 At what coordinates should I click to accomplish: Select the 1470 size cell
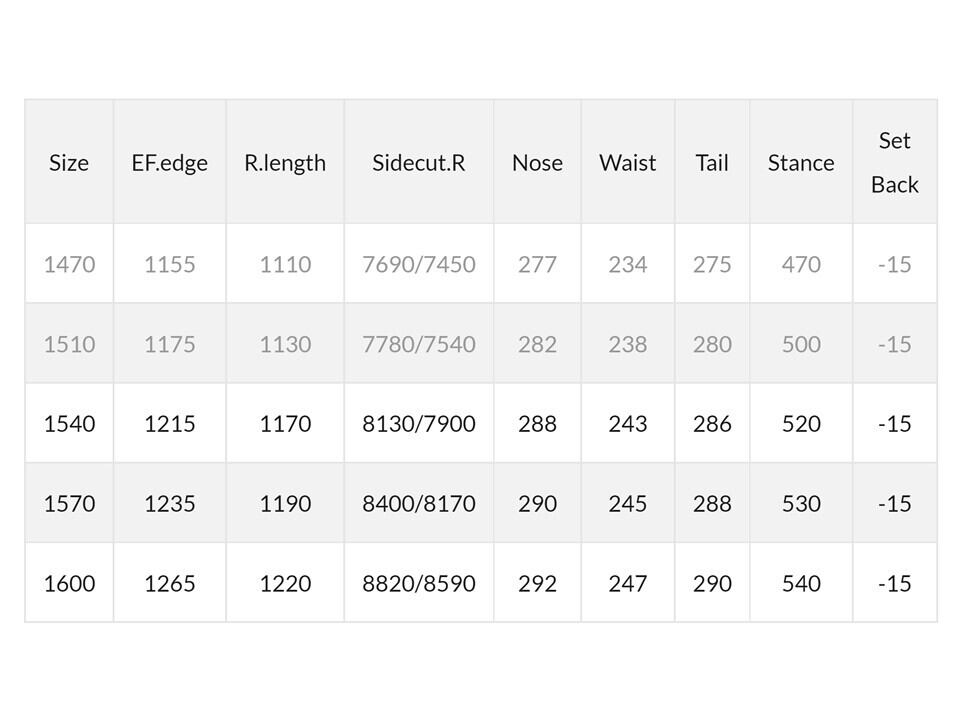pos(69,264)
